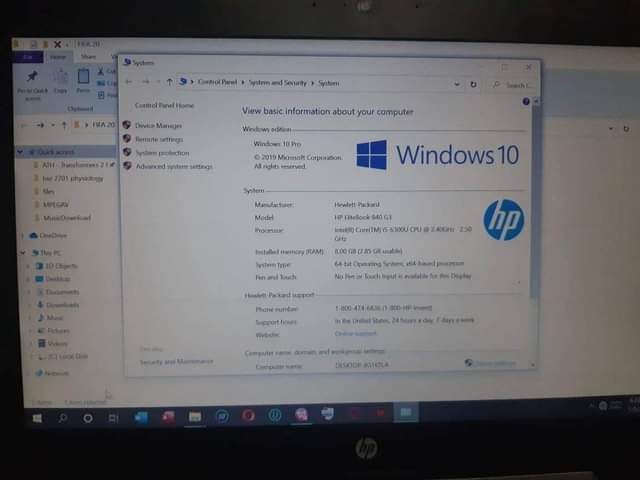The image size is (640, 480).
Task: Select This PC in navigation pane
Action: pos(51,253)
